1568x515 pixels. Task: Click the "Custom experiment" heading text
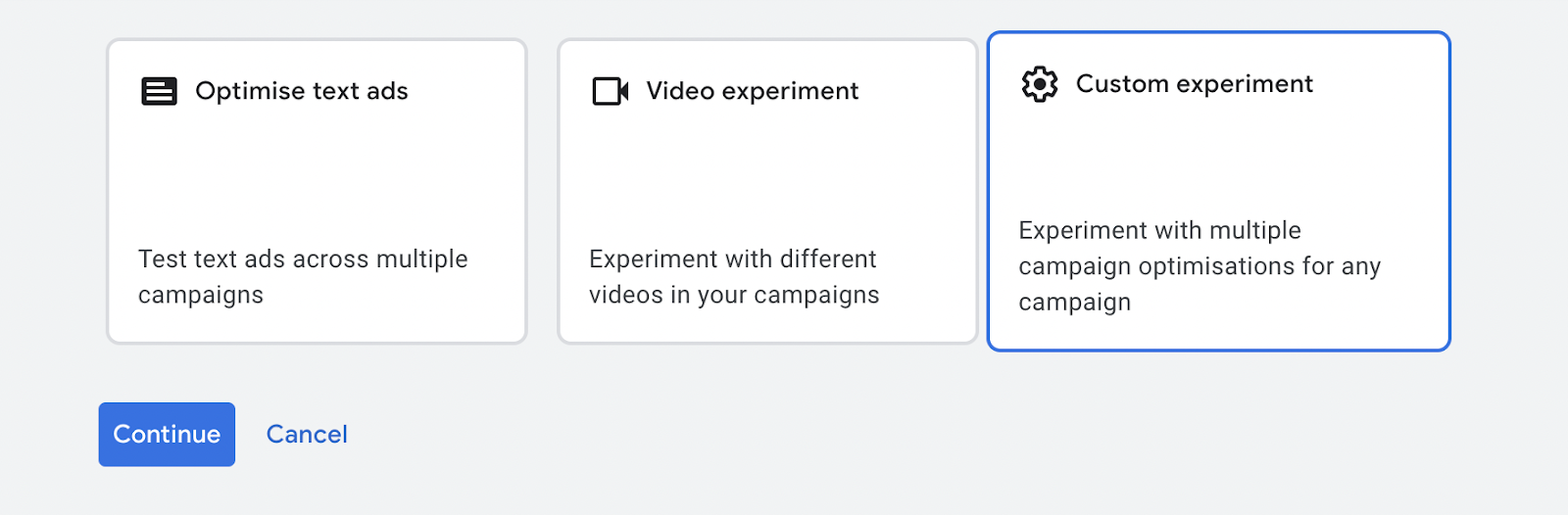(1194, 84)
